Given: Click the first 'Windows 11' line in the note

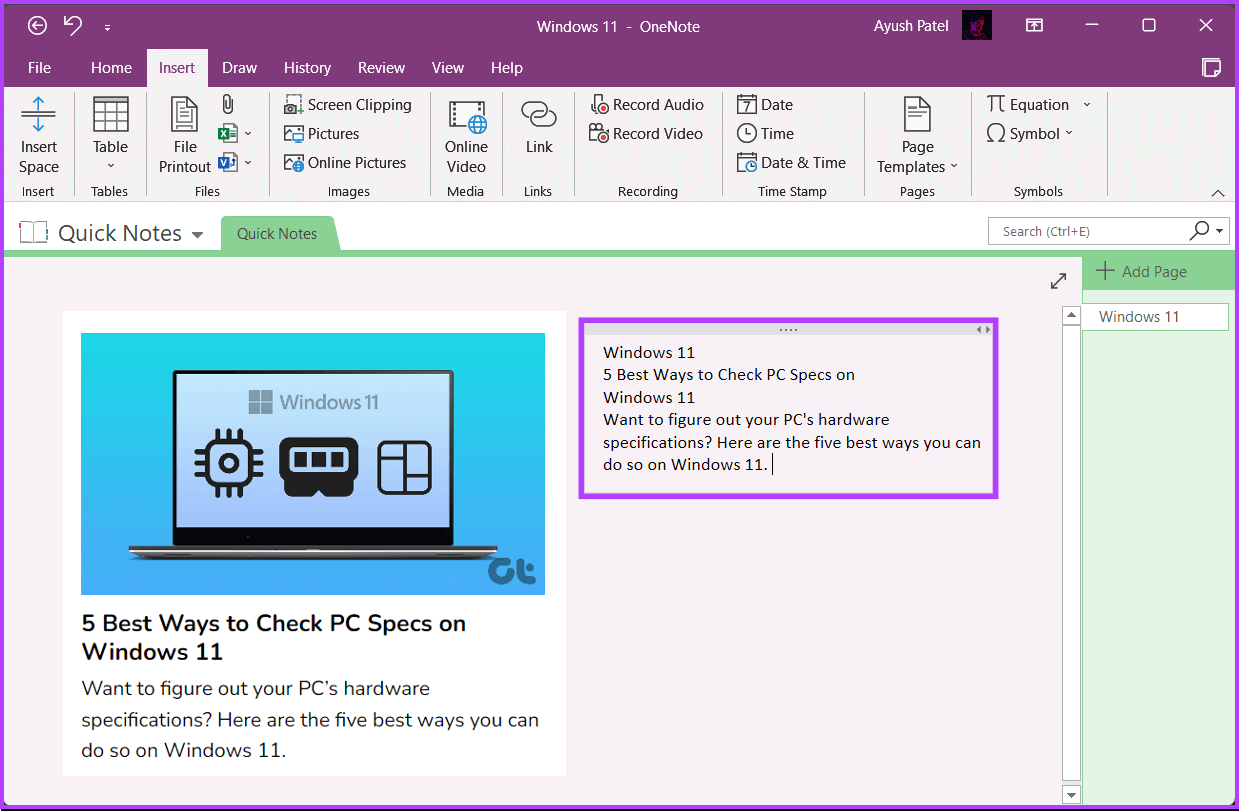Looking at the screenshot, I should click(x=649, y=352).
